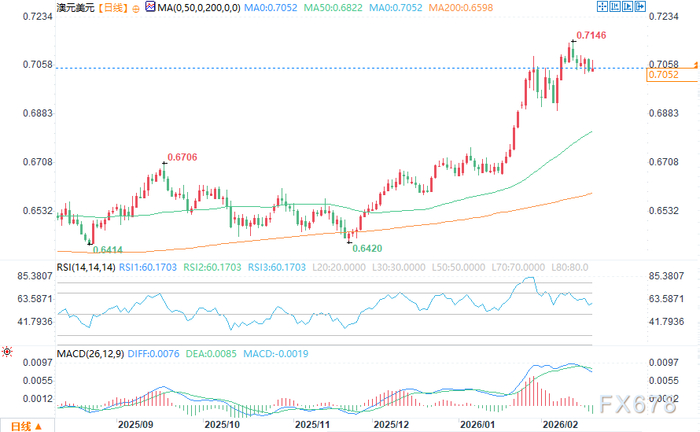Click the play-forward chart icon

pyautogui.click(x=627, y=6)
